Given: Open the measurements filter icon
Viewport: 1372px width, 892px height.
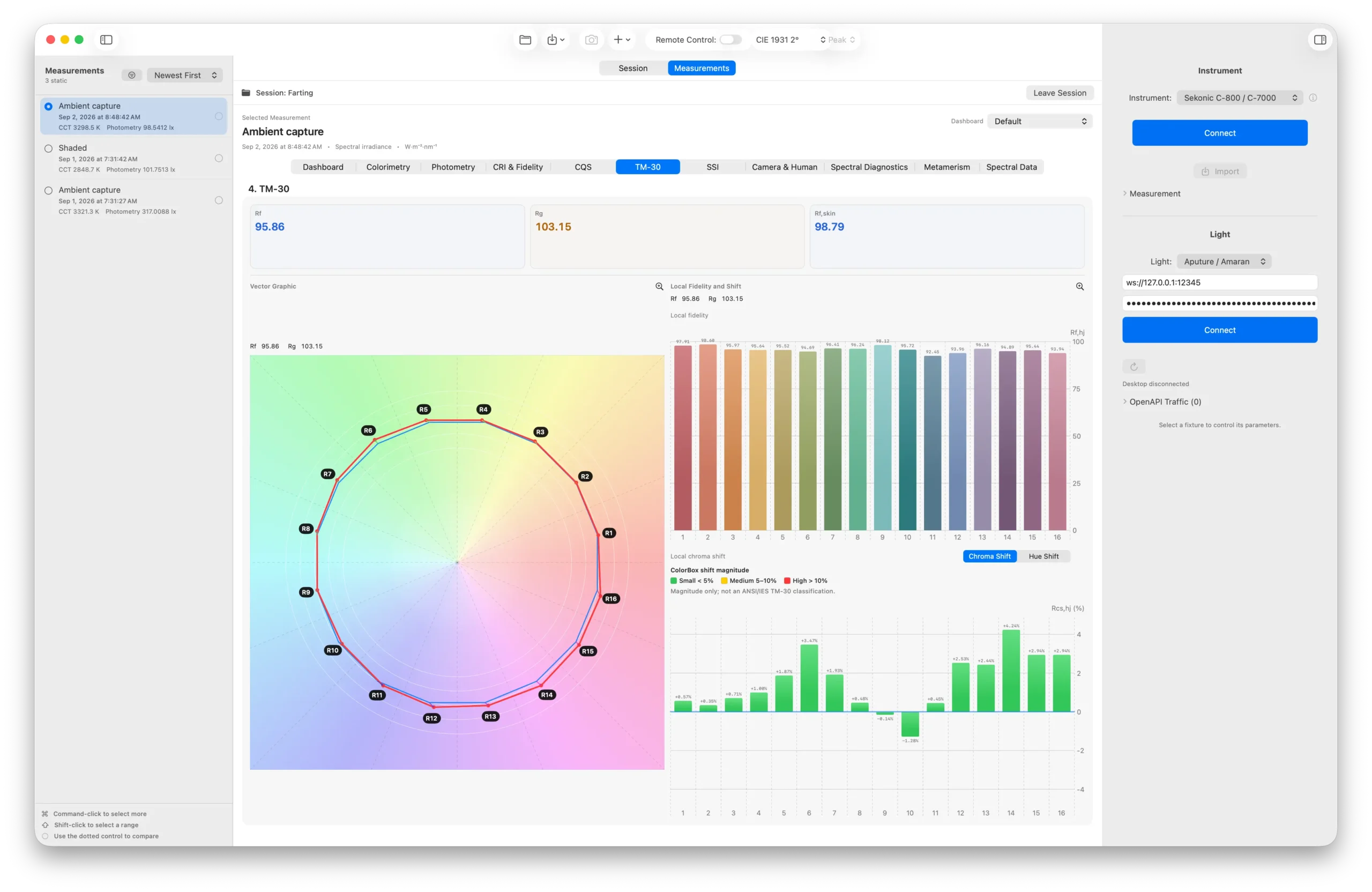Looking at the screenshot, I should 131,75.
